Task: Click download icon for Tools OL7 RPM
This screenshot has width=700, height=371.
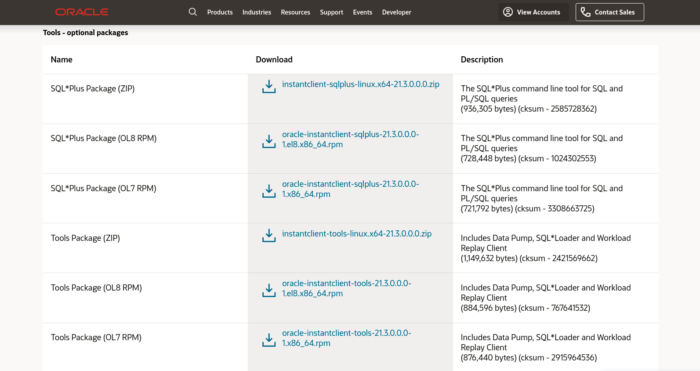Action: (x=269, y=340)
